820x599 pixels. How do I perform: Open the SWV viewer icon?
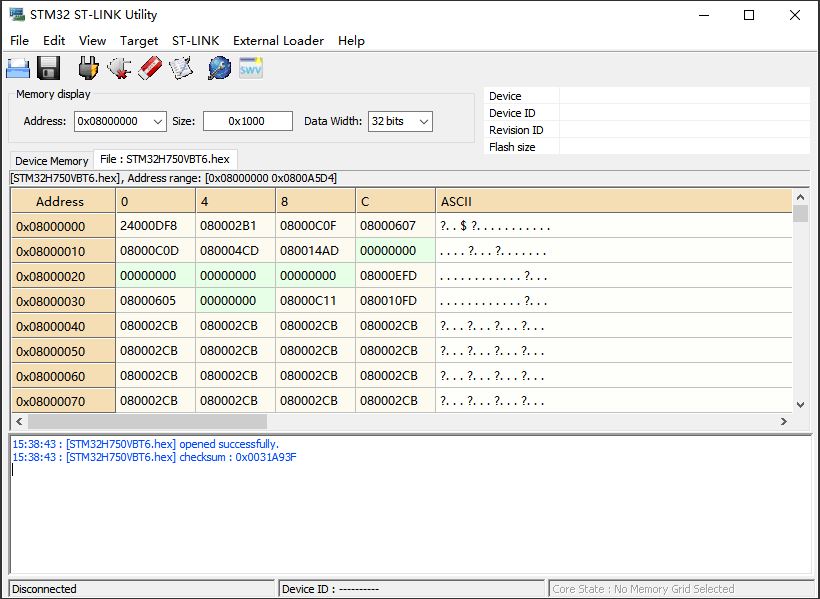(250, 68)
